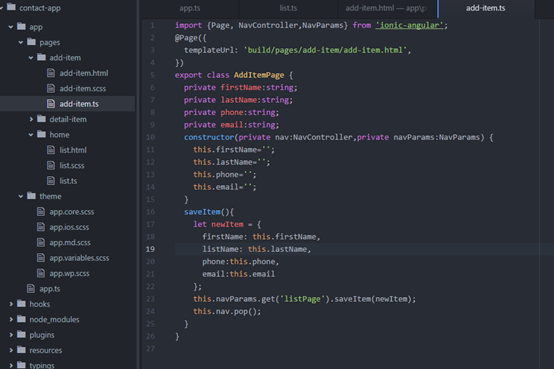The width and height of the screenshot is (554, 369).
Task: Click 'this.nav.pop();' in the code
Action: tap(227, 311)
